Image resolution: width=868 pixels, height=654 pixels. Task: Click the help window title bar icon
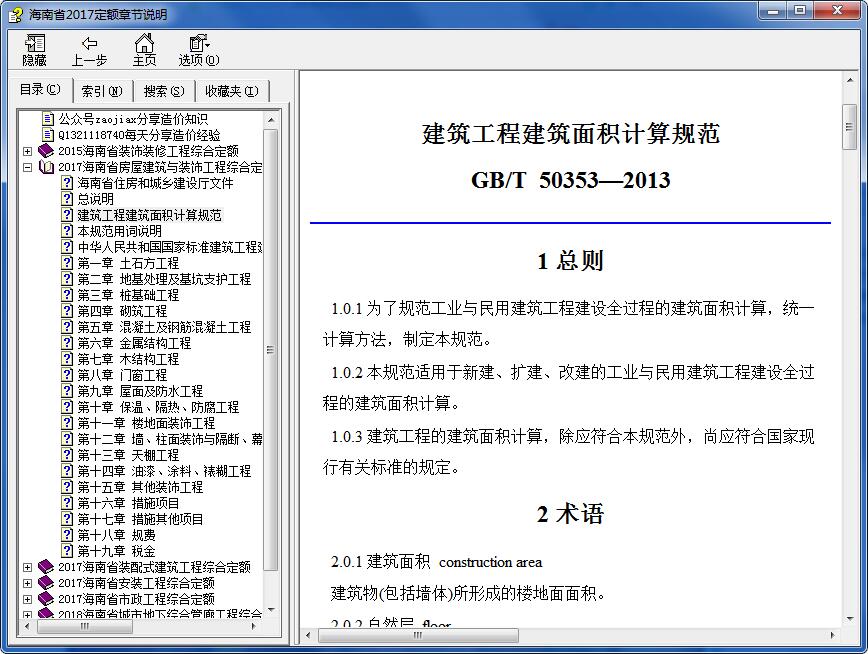15,14
